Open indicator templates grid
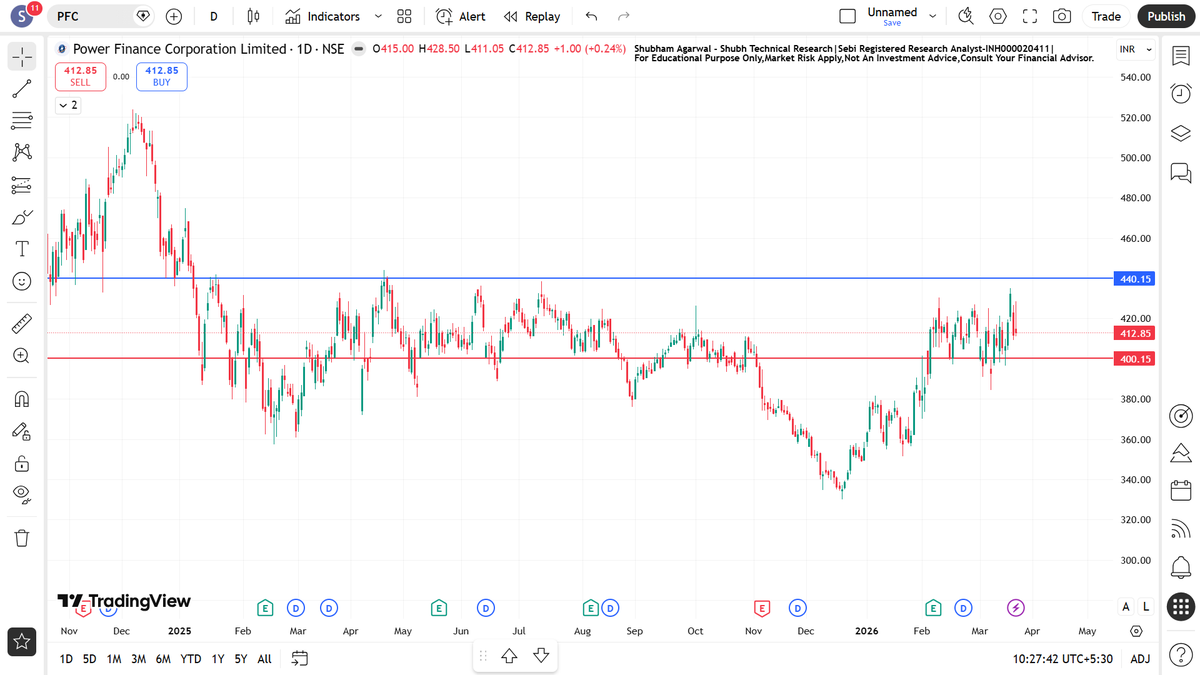The image size is (1200, 675). [x=404, y=16]
